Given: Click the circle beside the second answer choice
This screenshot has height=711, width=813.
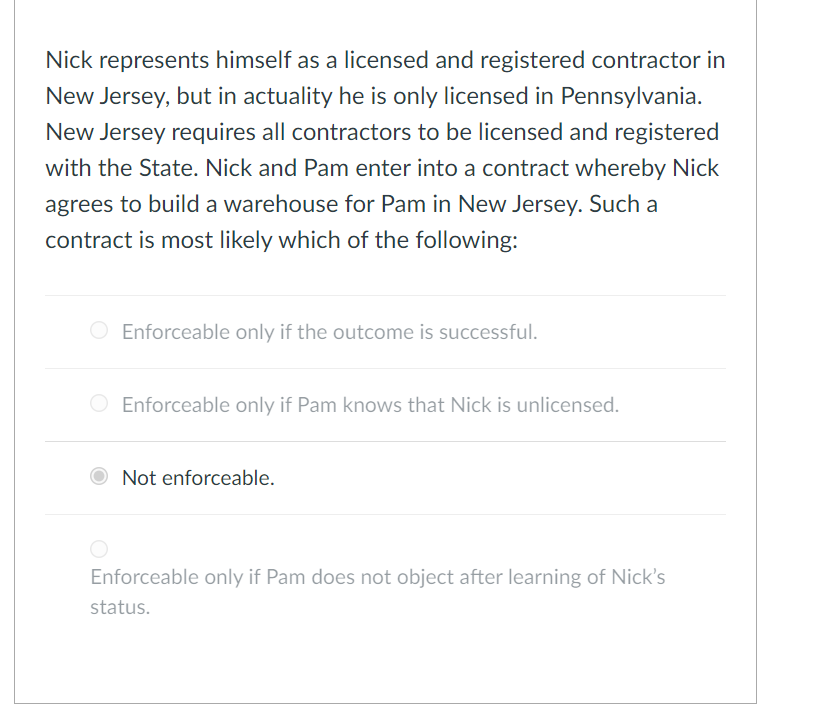Looking at the screenshot, I should tap(98, 403).
